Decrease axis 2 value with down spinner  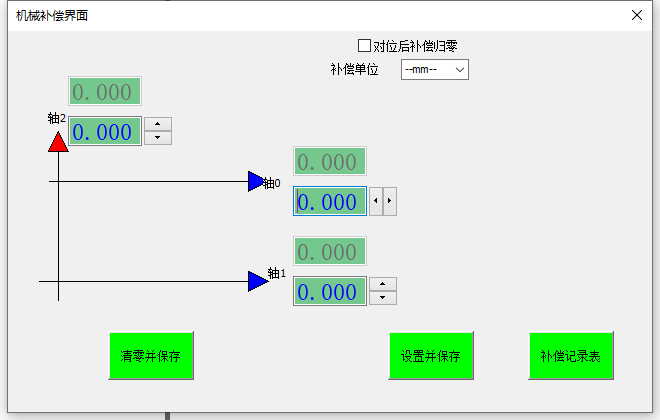158,138
